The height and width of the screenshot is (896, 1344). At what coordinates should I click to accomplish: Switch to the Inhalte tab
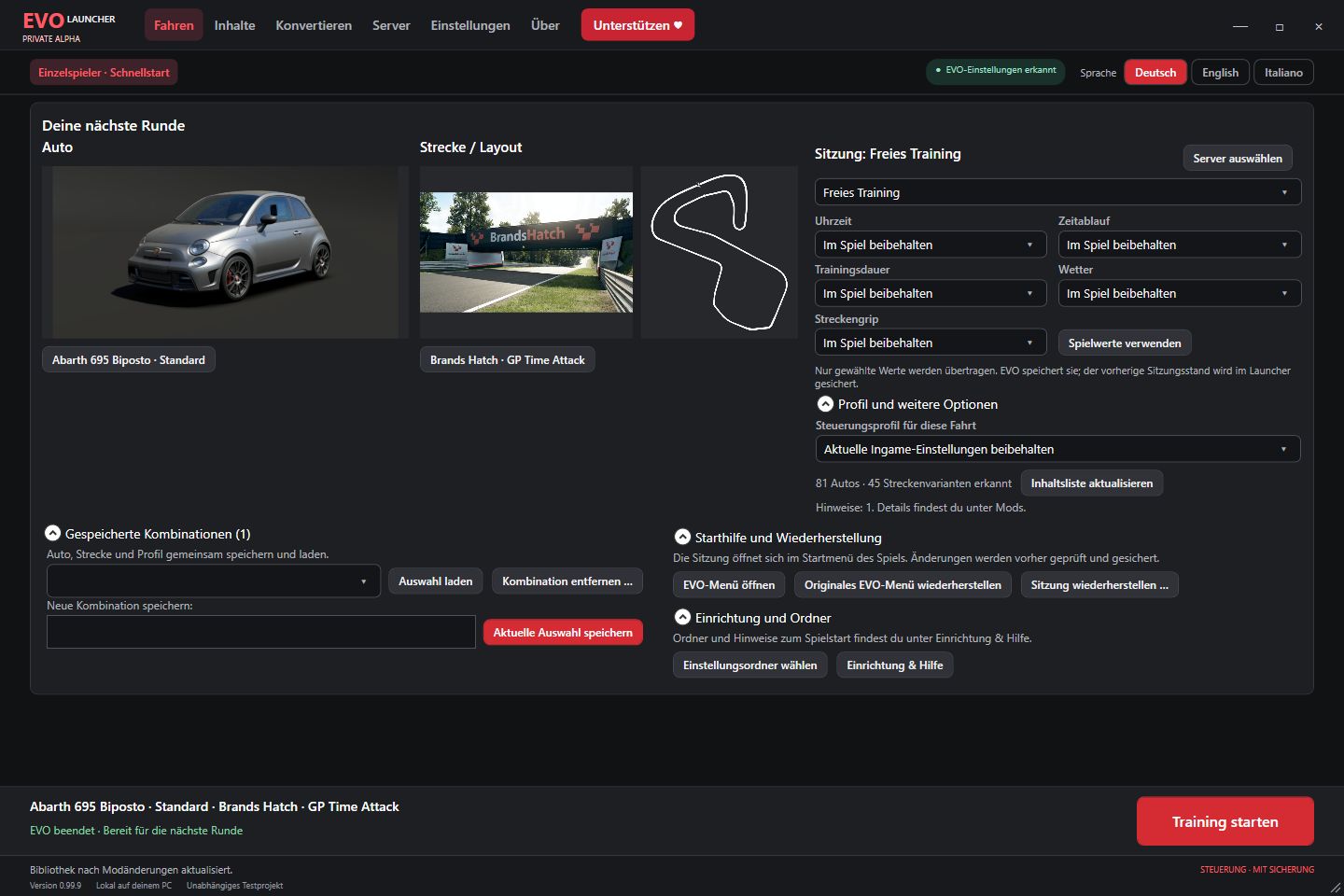click(x=234, y=25)
